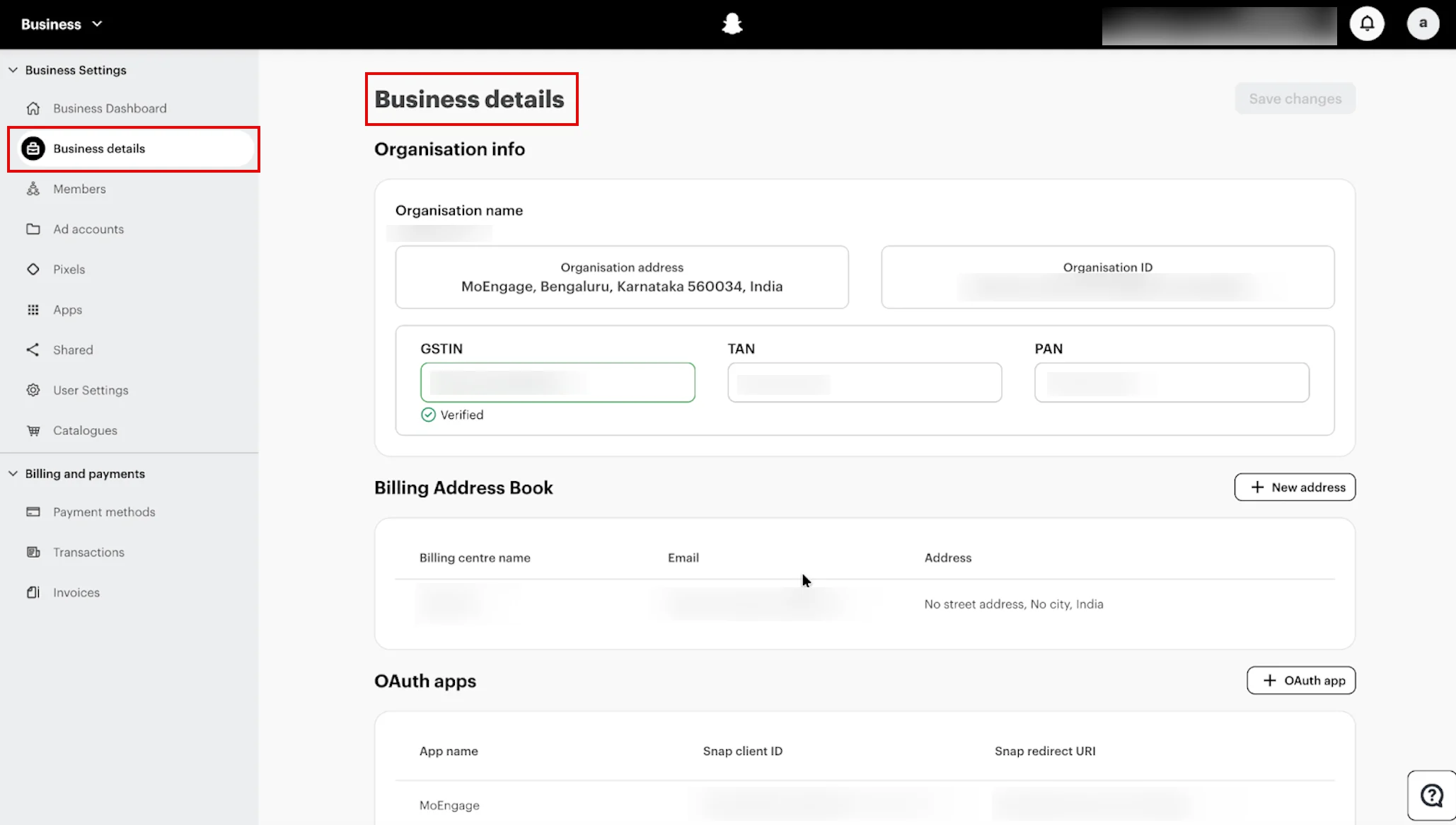The width and height of the screenshot is (1456, 825).
Task: Click the Organisation ID box
Action: [x=1108, y=277]
